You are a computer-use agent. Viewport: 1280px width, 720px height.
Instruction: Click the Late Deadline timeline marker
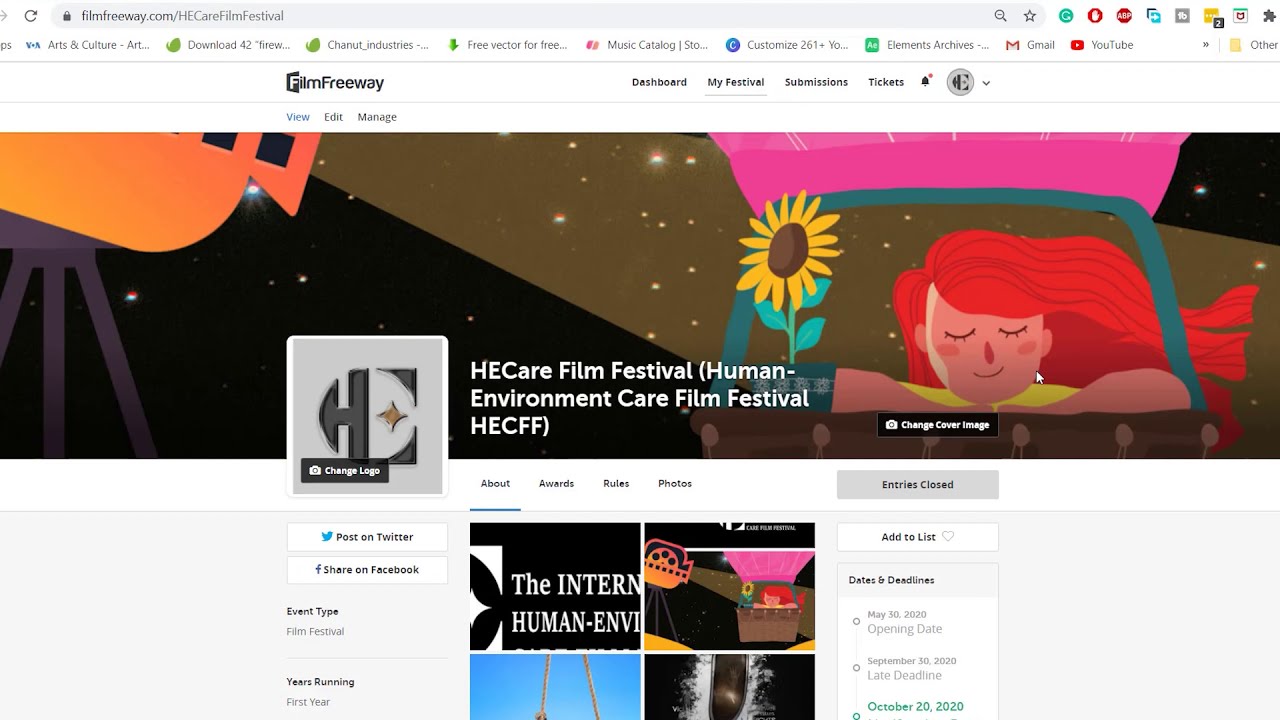point(856,668)
